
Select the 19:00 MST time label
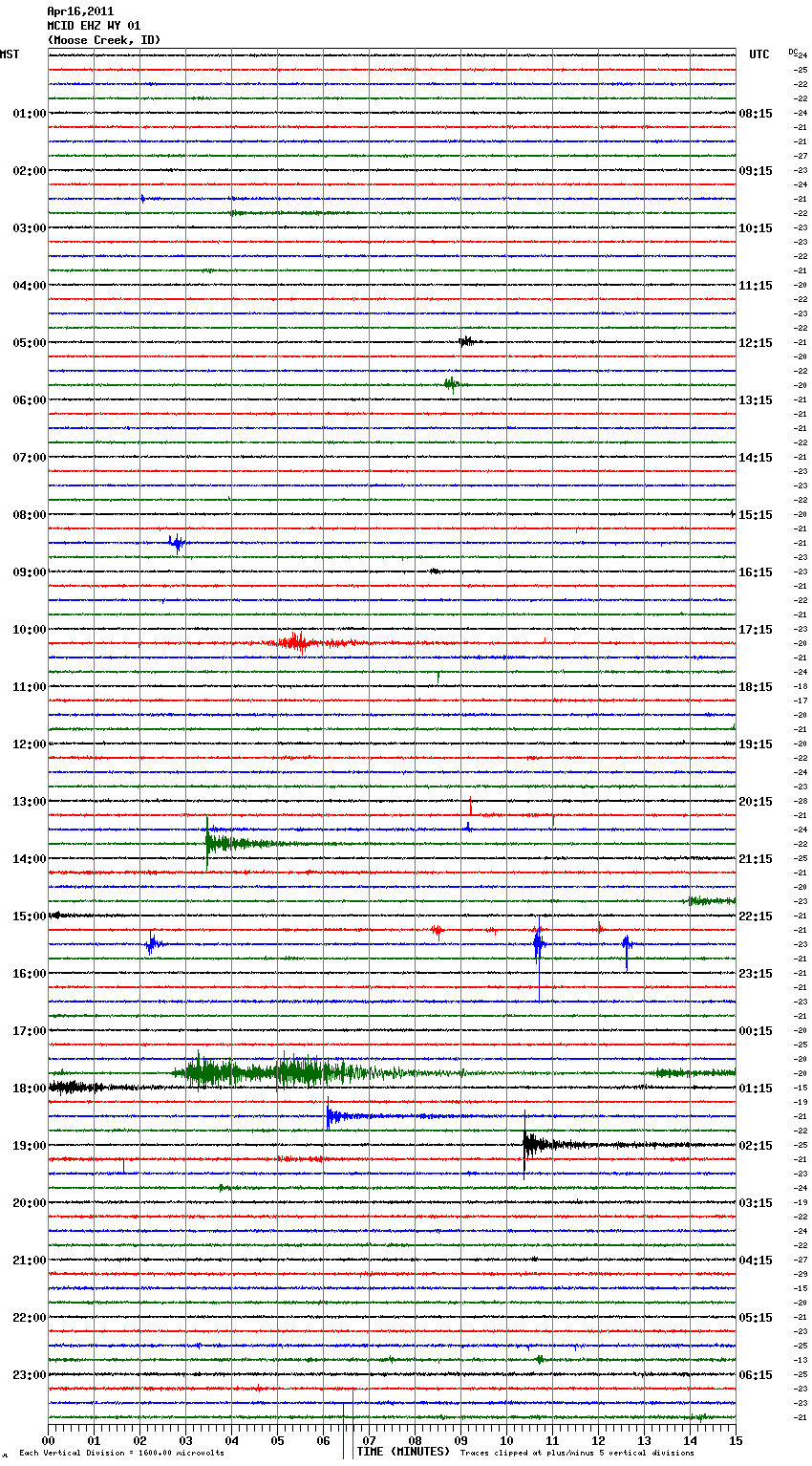point(30,1146)
